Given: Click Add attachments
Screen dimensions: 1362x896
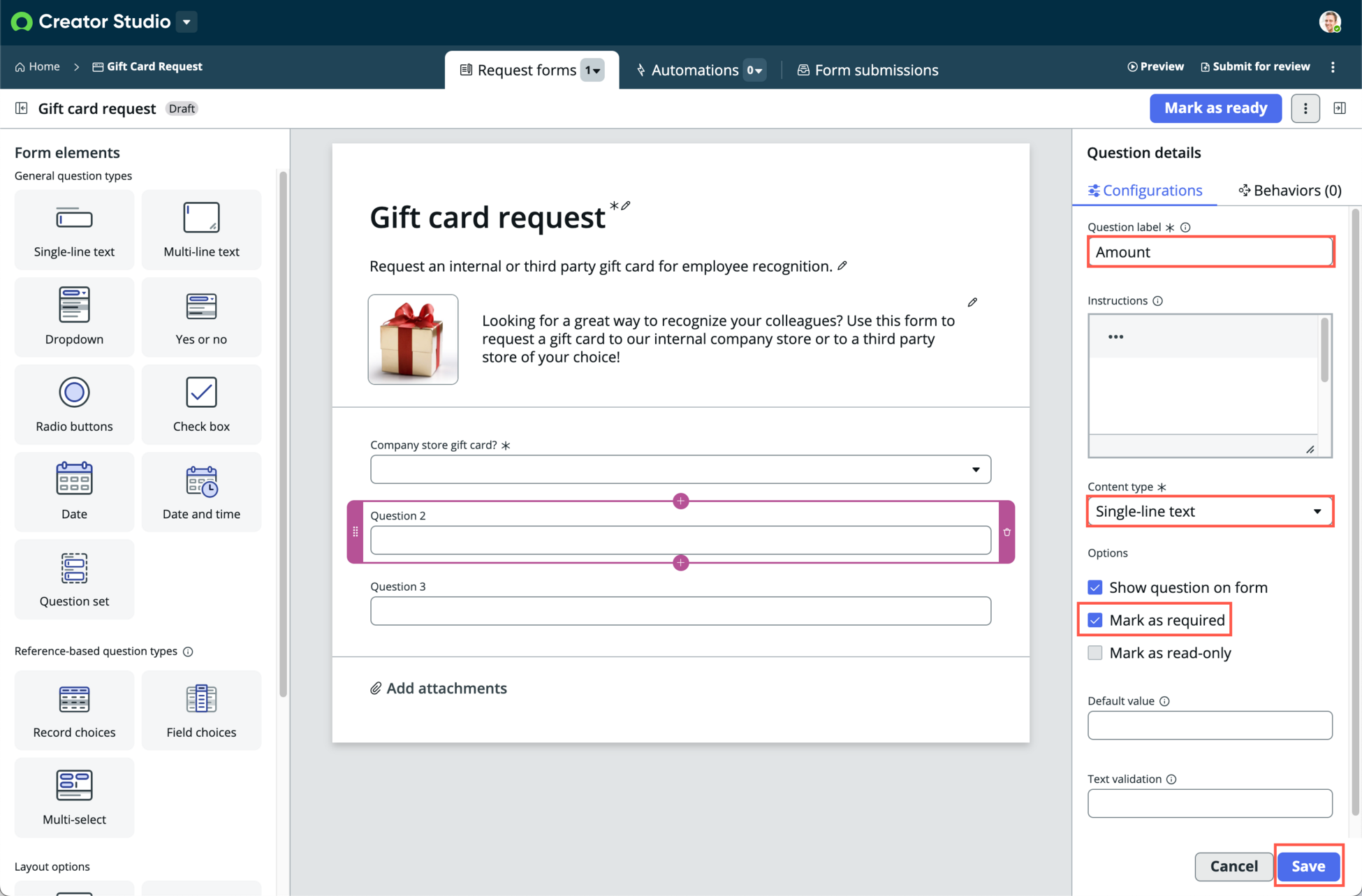Looking at the screenshot, I should click(439, 688).
